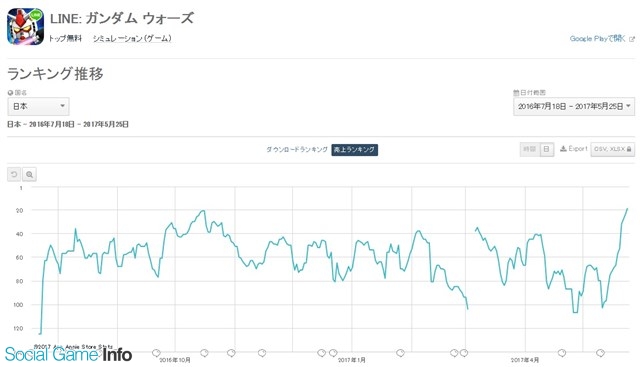Screen dimensions: 640x367
Task: Select the シミュレーション(ゲーム) category tab
Action: 132,38
